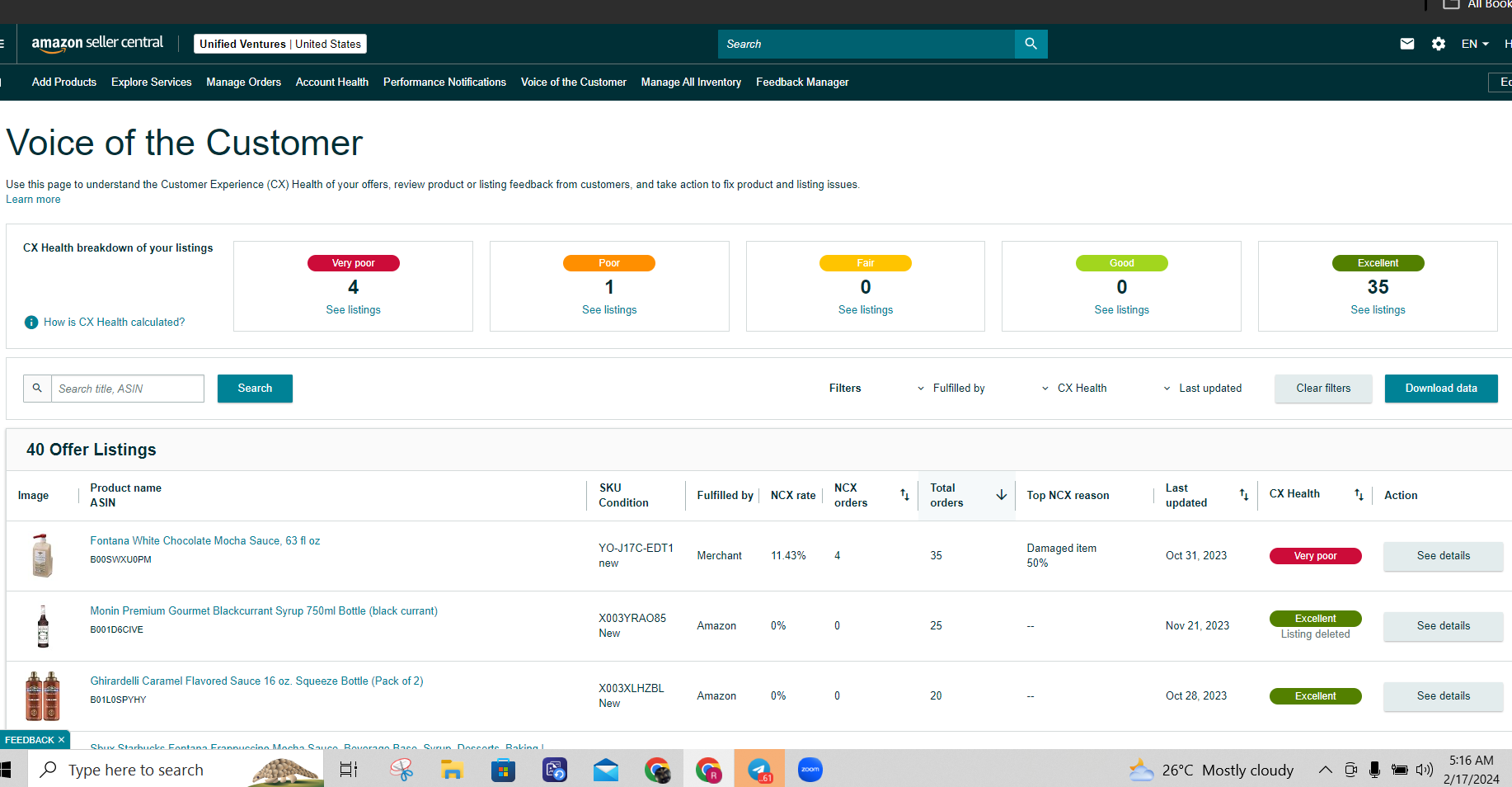
Task: Open Microsoft Store from the taskbar
Action: pyautogui.click(x=503, y=770)
